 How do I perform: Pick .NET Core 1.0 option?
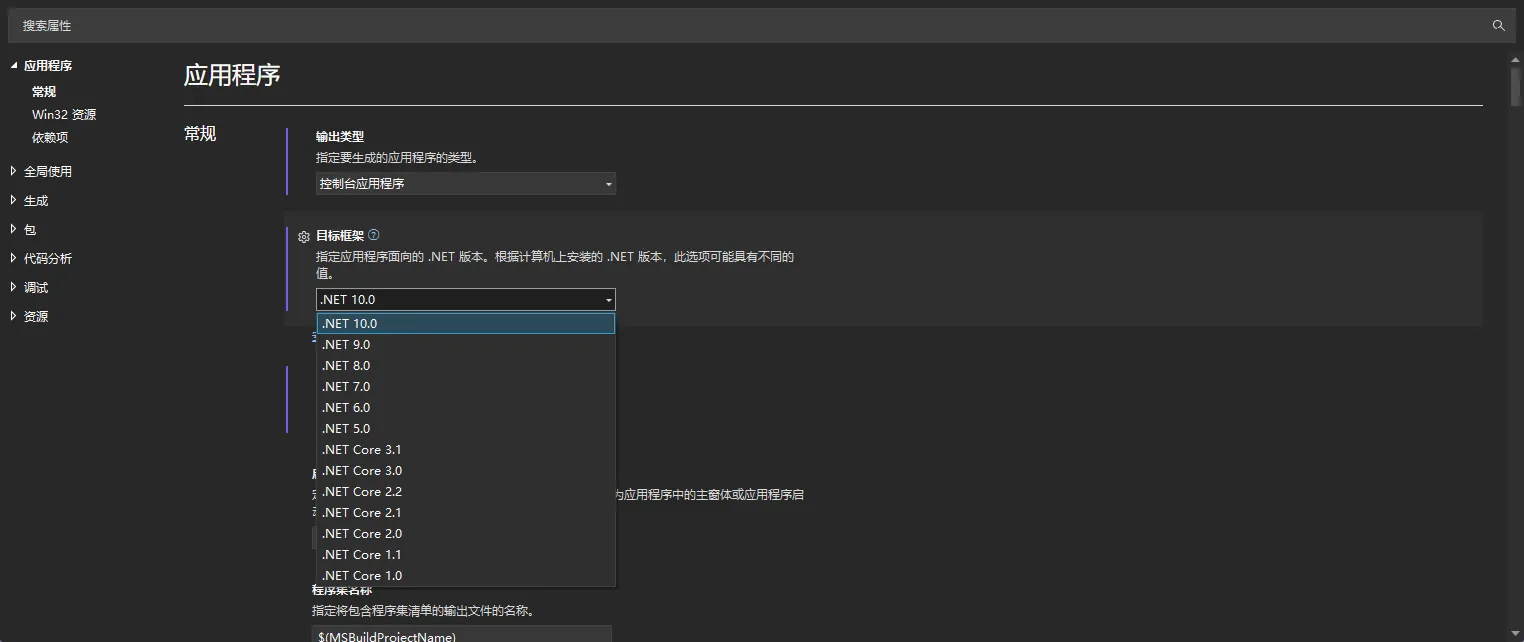coord(466,575)
